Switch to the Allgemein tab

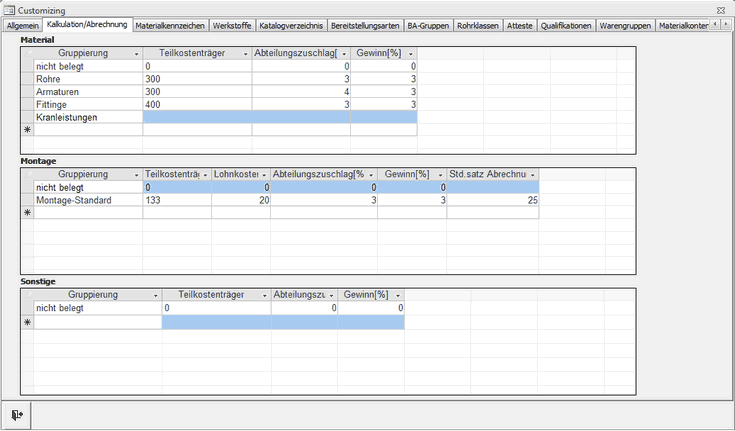22,25
